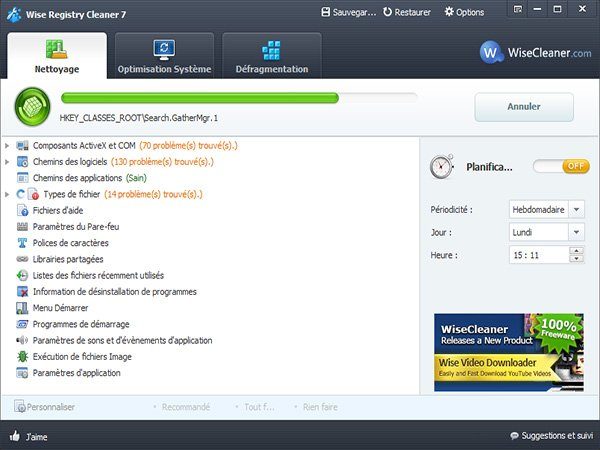Click the Planification stopwatch icon

pos(442,167)
